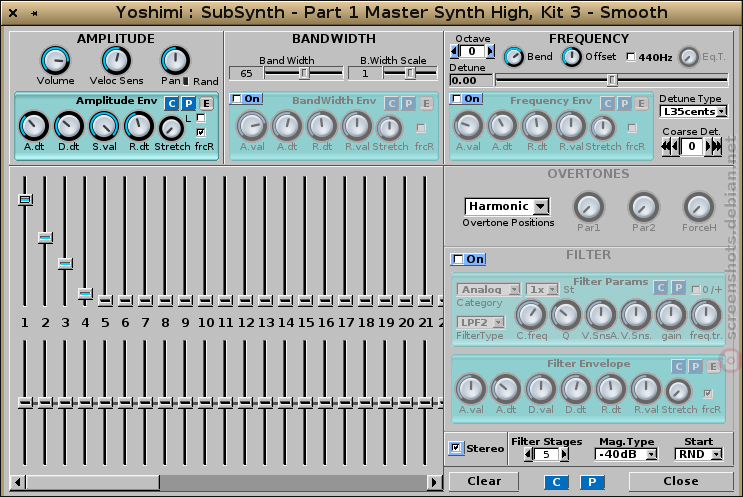Click the BandWidth Env A.val knob
The image size is (743, 497).
(x=252, y=126)
